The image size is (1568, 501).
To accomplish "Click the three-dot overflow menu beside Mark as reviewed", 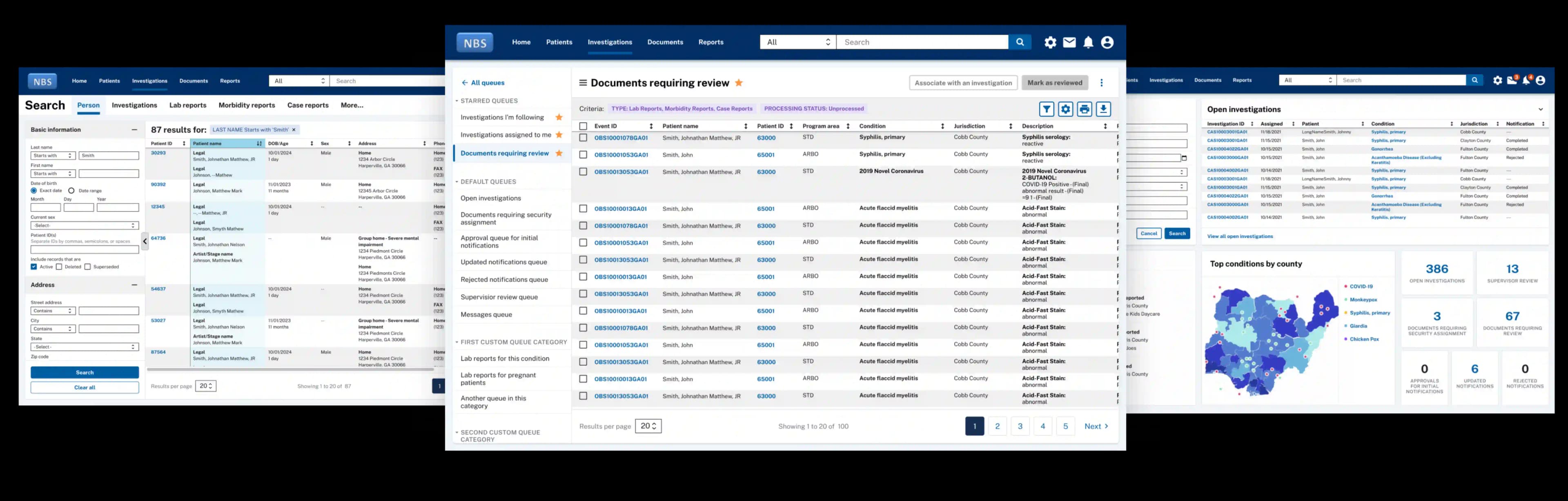I will [x=1102, y=82].
